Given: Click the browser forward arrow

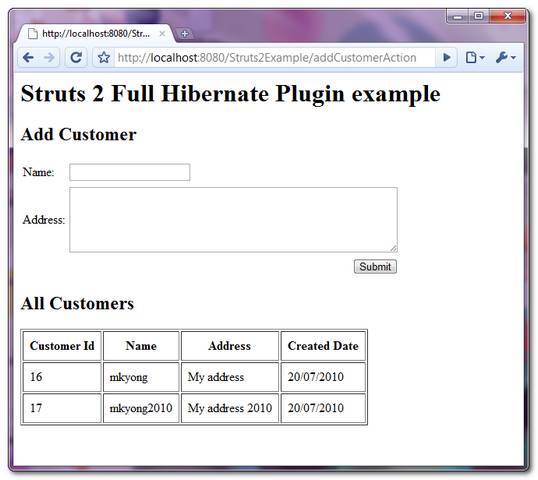Looking at the screenshot, I should point(49,57).
